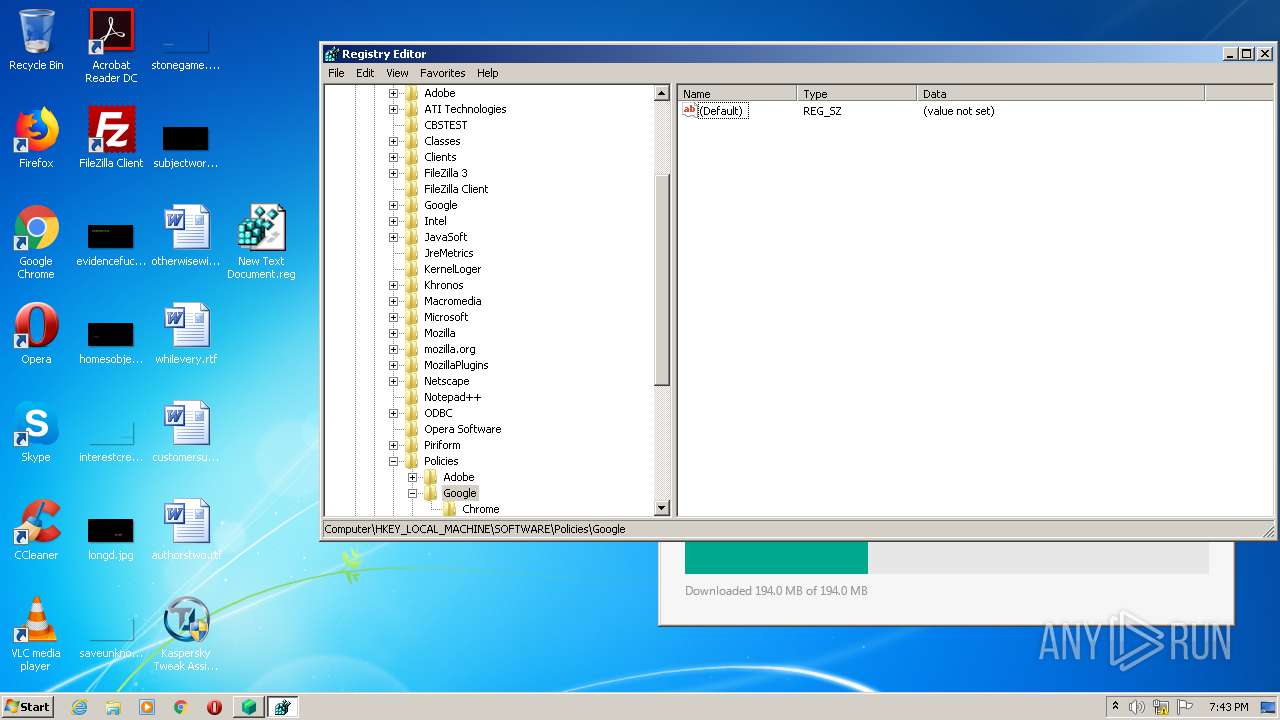Open Internet Explorer from taskbar
Viewport: 1280px width, 720px height.
coord(79,707)
